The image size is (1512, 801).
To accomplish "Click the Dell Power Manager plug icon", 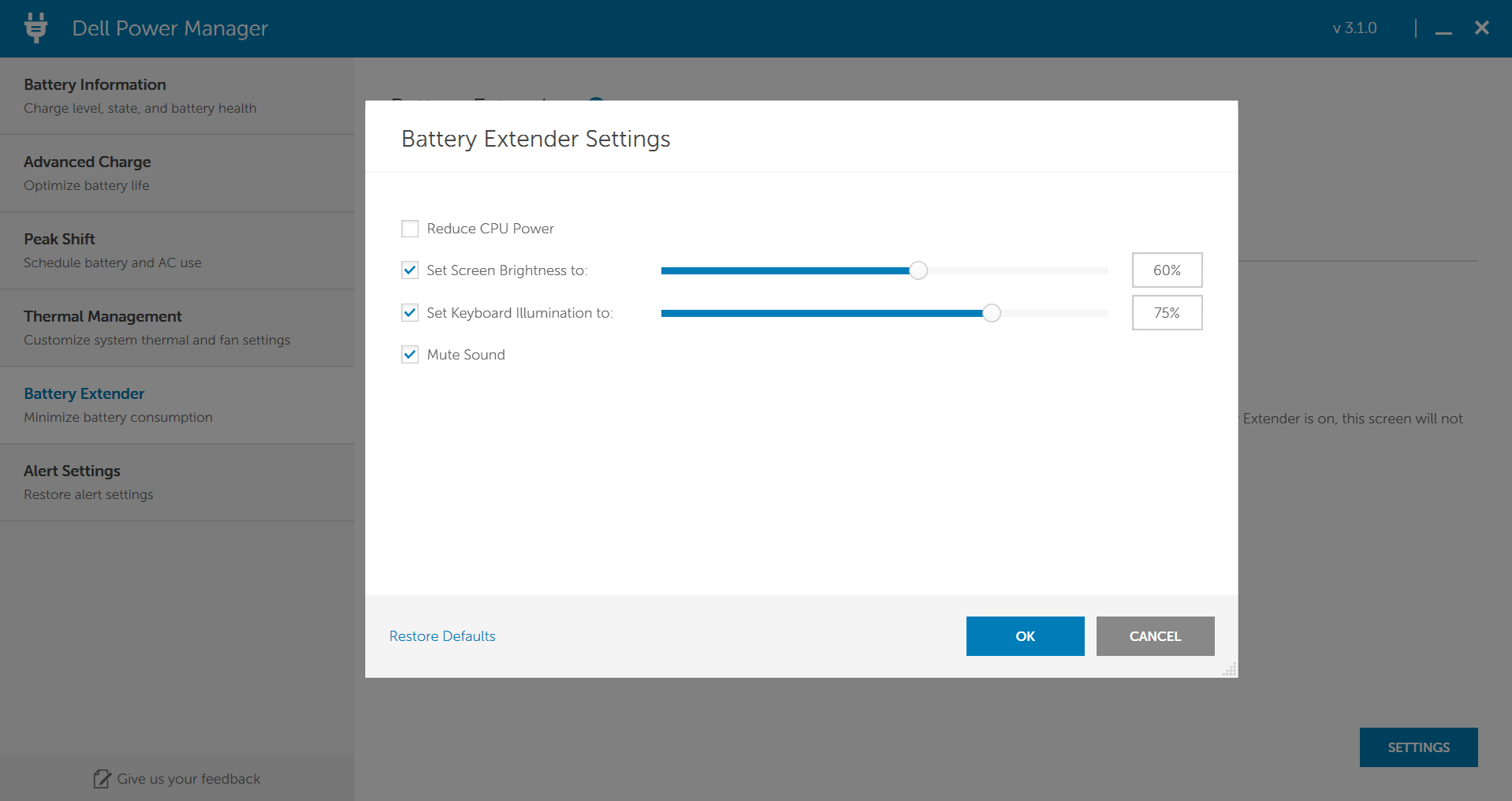I will 35,28.
